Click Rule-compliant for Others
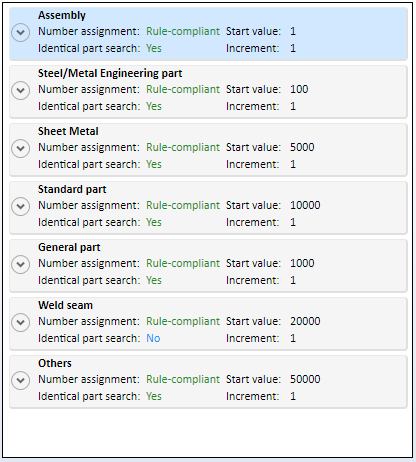Image resolution: width=416 pixels, height=462 pixels. tap(183, 379)
